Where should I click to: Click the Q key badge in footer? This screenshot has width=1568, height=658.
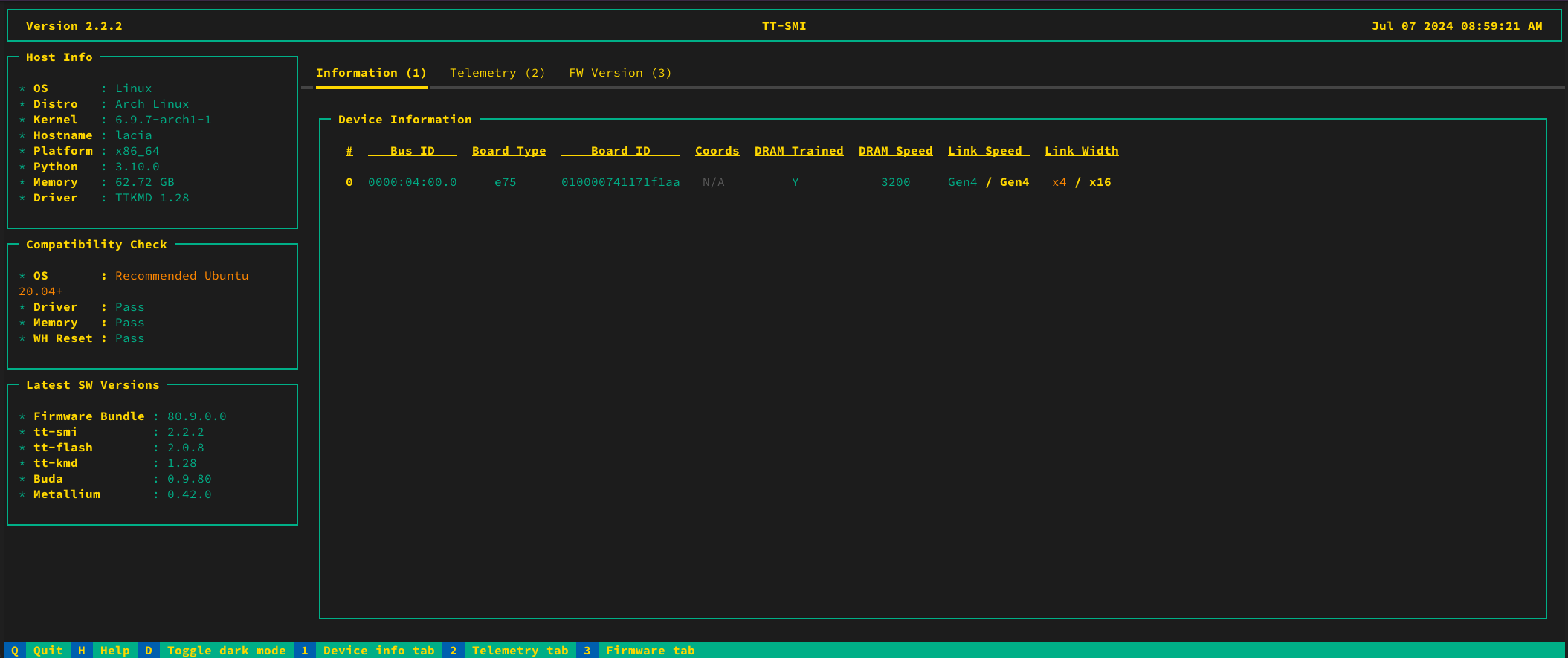(15, 650)
